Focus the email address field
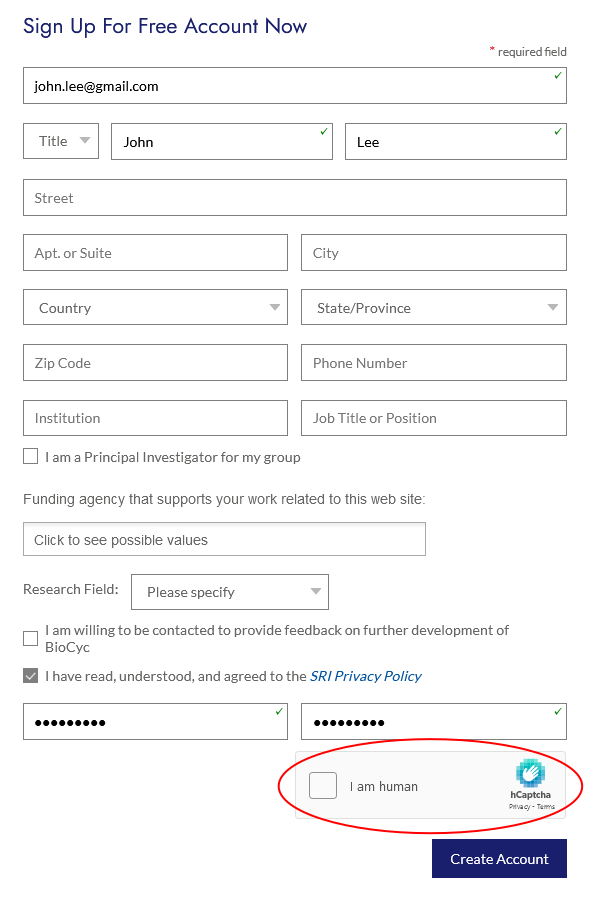Image resolution: width=615 pixels, height=906 pixels. click(x=295, y=86)
